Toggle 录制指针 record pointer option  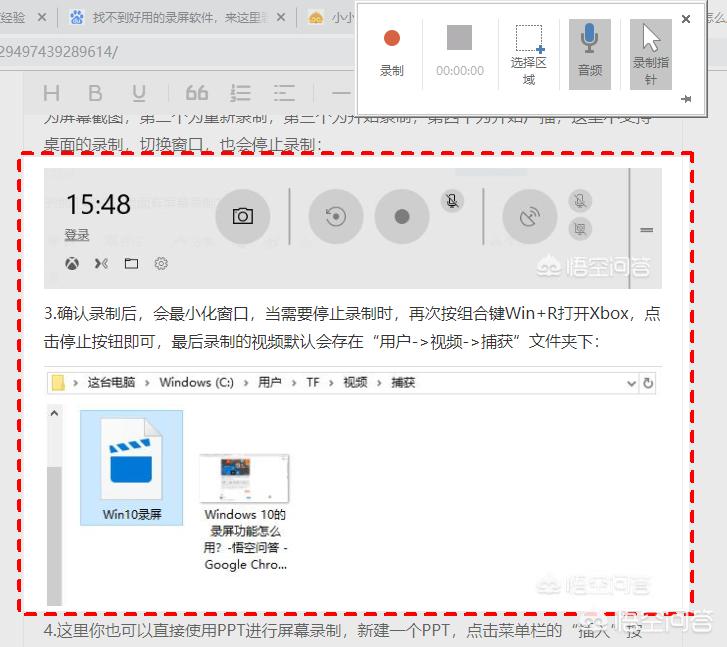point(650,54)
